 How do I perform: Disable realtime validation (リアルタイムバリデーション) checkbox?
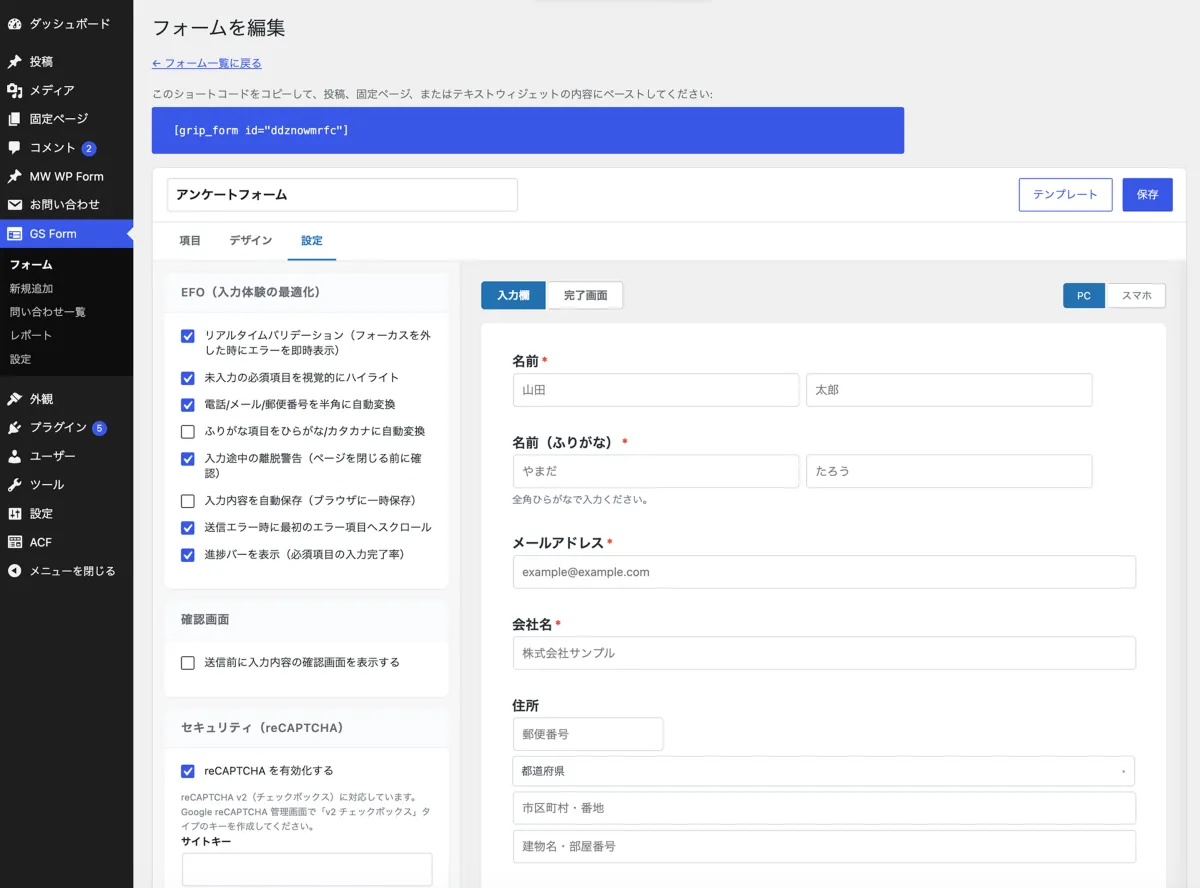click(187, 336)
